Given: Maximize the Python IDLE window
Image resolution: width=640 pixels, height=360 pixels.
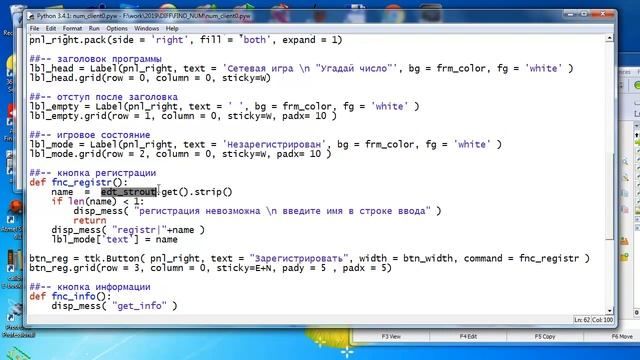Looking at the screenshot, I should click(x=584, y=14).
